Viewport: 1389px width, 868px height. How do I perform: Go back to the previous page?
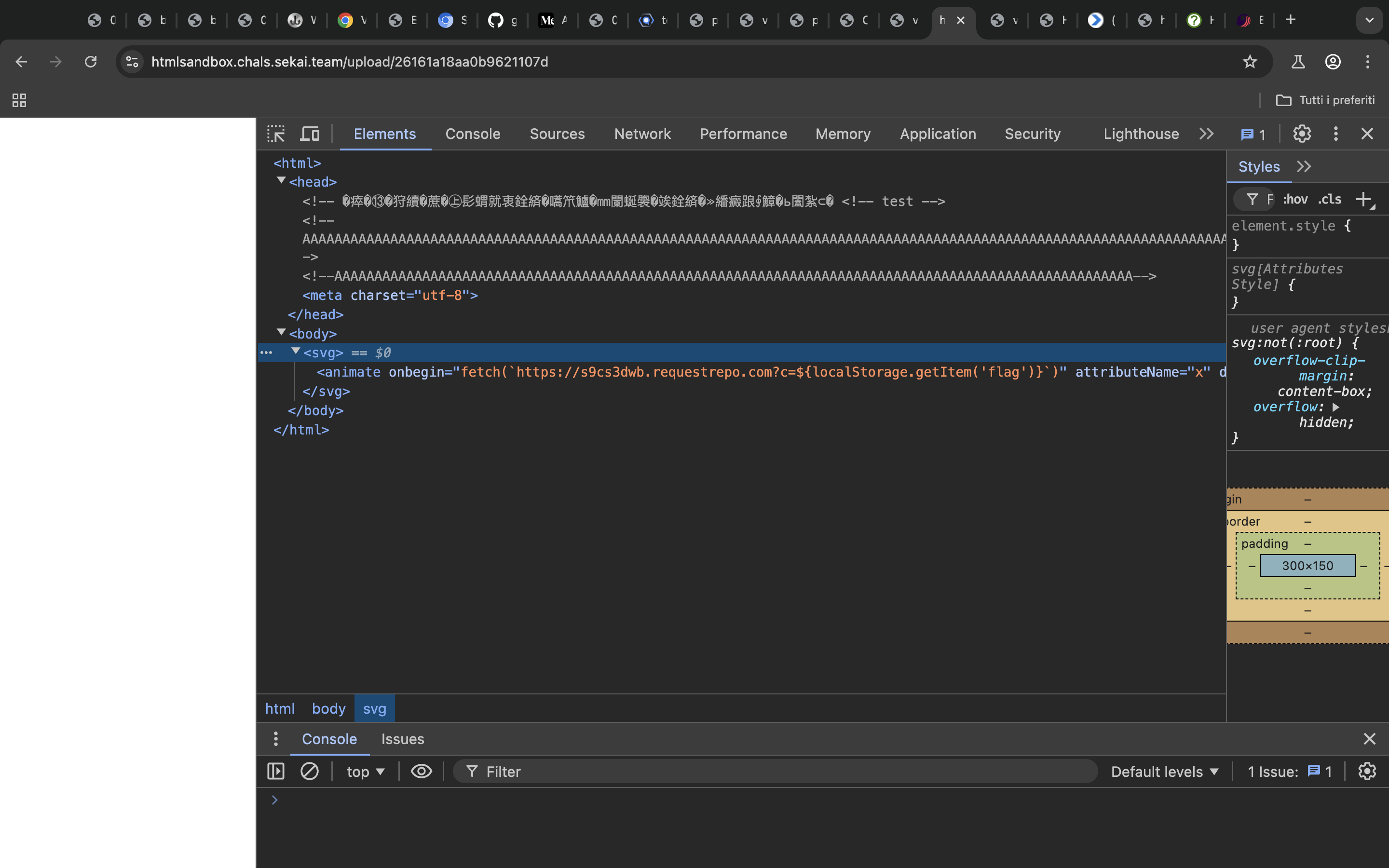click(x=21, y=61)
